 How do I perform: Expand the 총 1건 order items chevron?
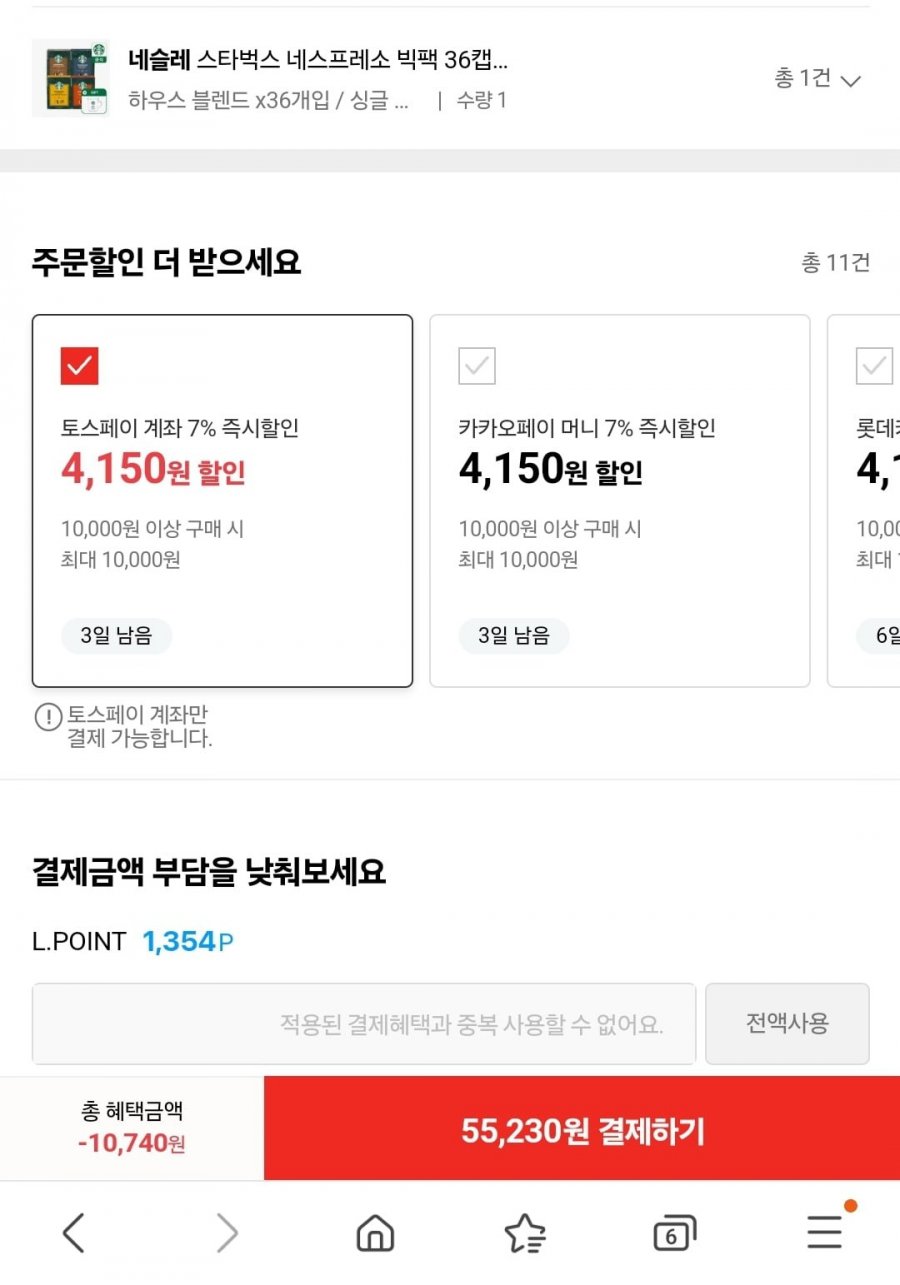tap(817, 79)
